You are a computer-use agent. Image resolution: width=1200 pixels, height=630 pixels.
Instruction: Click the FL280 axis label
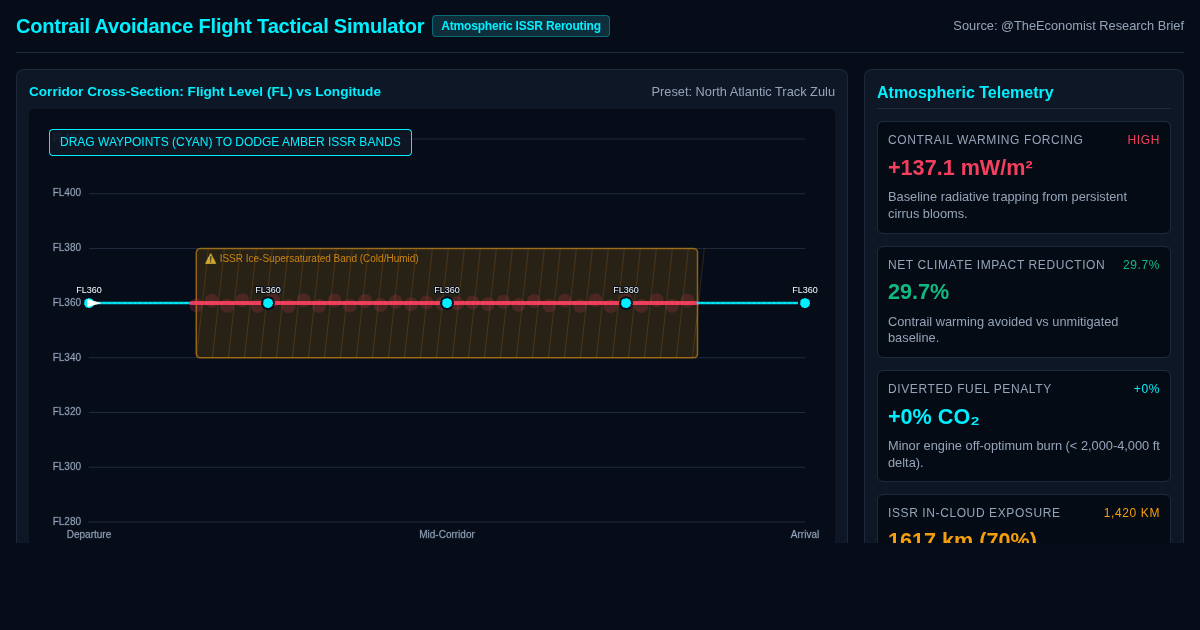coord(67,522)
